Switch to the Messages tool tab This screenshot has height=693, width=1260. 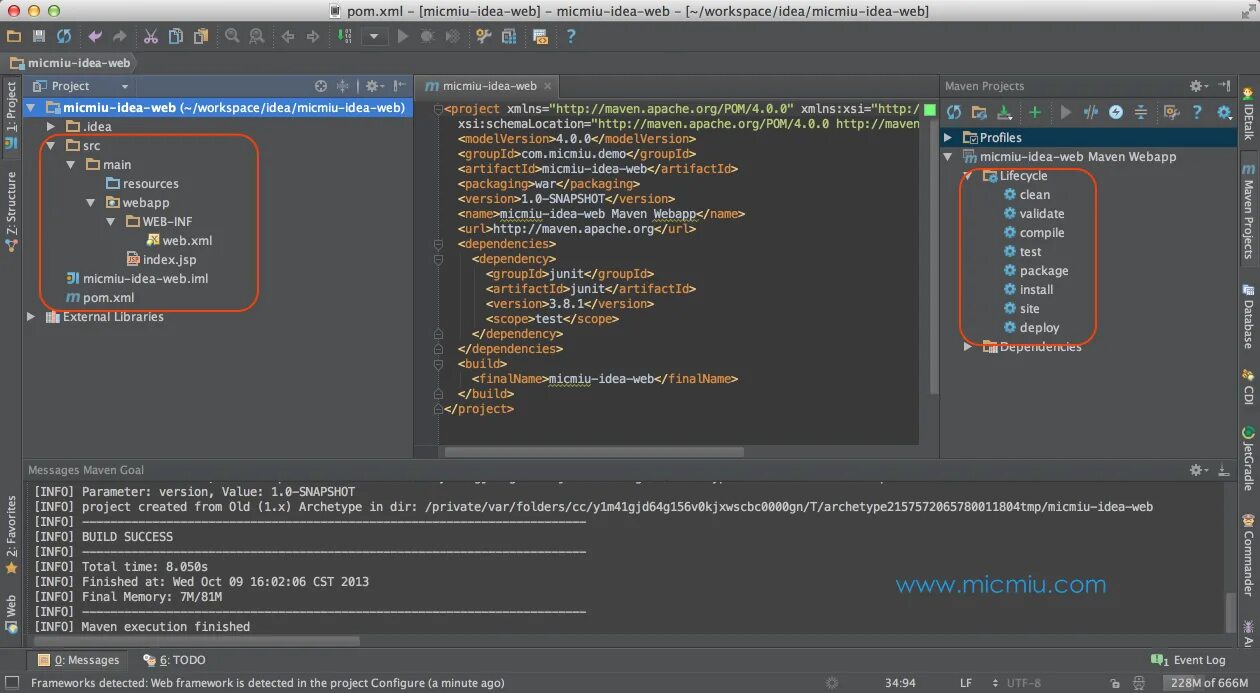78,660
